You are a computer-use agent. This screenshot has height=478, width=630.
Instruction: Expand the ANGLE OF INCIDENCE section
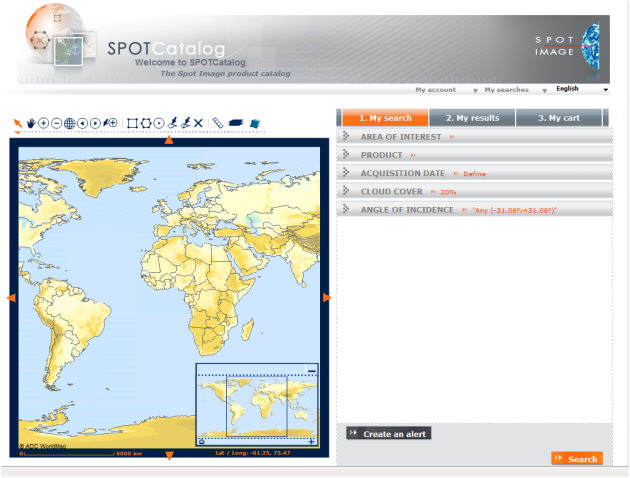[x=475, y=210]
